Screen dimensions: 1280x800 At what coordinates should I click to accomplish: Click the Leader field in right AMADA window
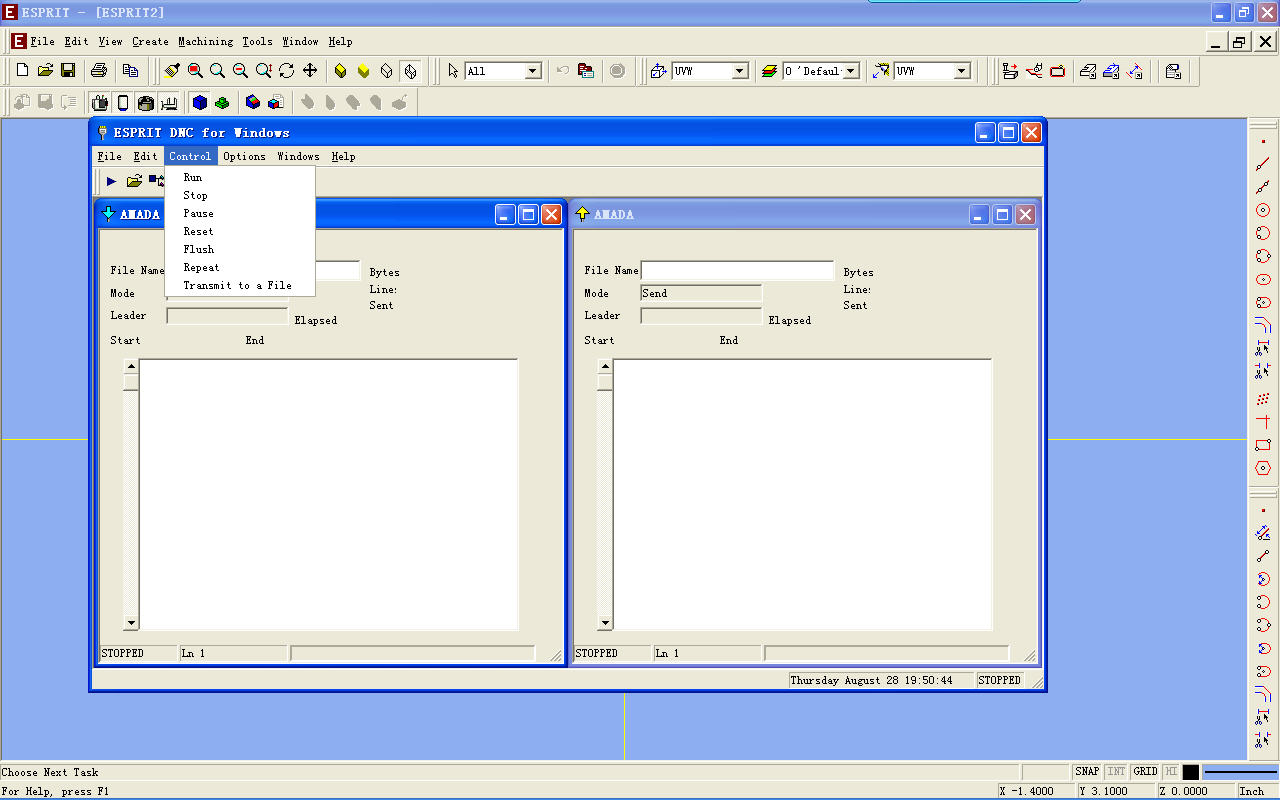[x=701, y=316]
